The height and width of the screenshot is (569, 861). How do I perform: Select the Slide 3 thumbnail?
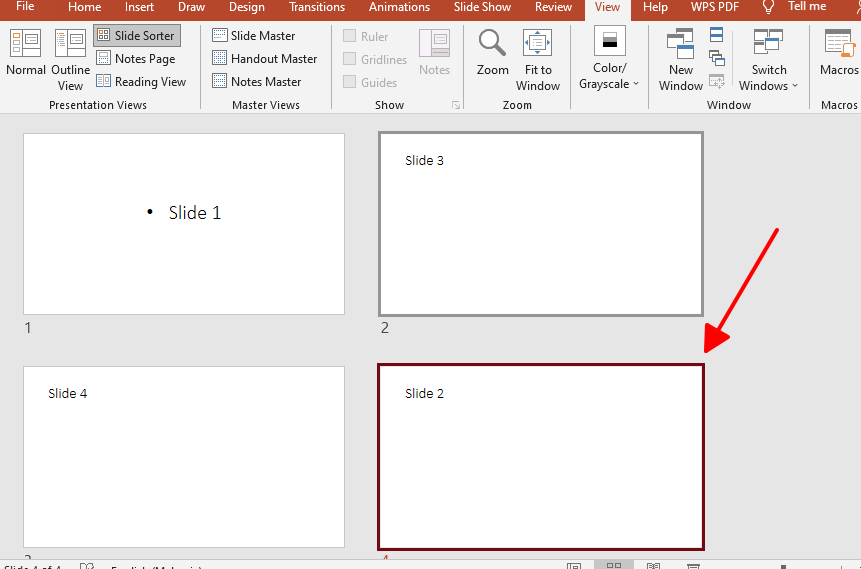[x=540, y=224]
